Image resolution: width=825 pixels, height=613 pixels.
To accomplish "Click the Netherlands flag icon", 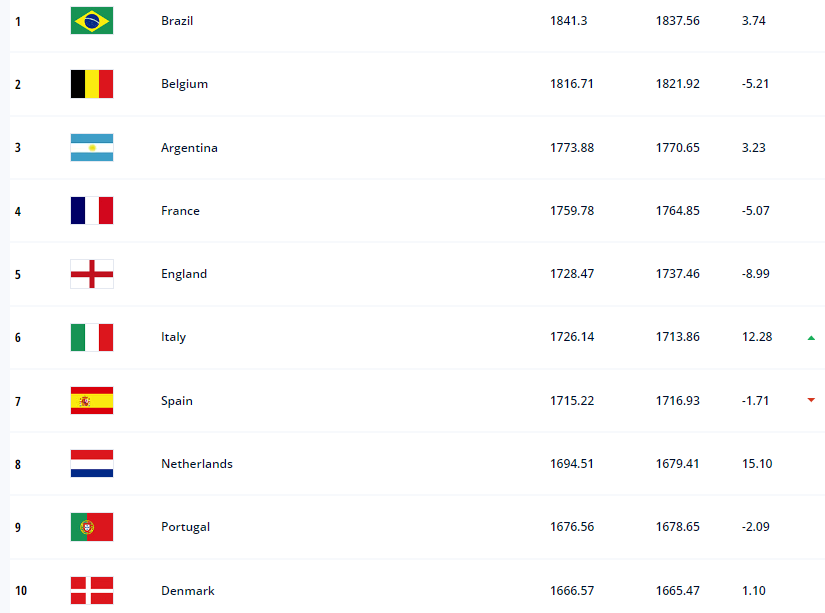I will click(x=92, y=464).
